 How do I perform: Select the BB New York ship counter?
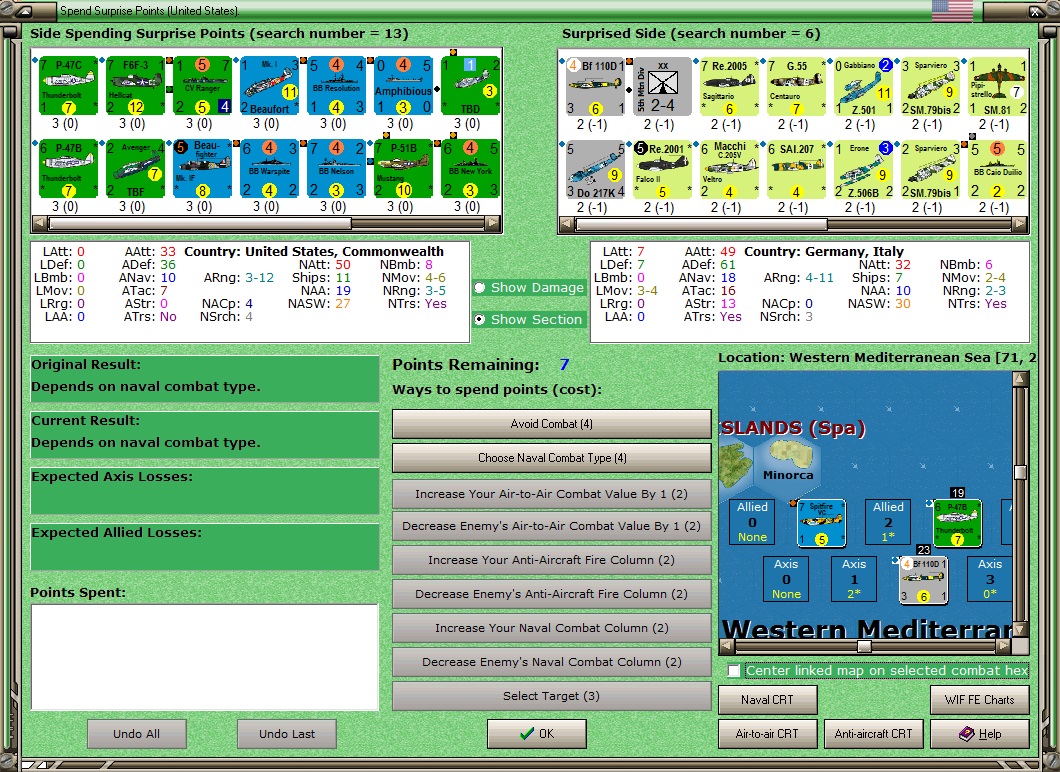click(x=470, y=169)
